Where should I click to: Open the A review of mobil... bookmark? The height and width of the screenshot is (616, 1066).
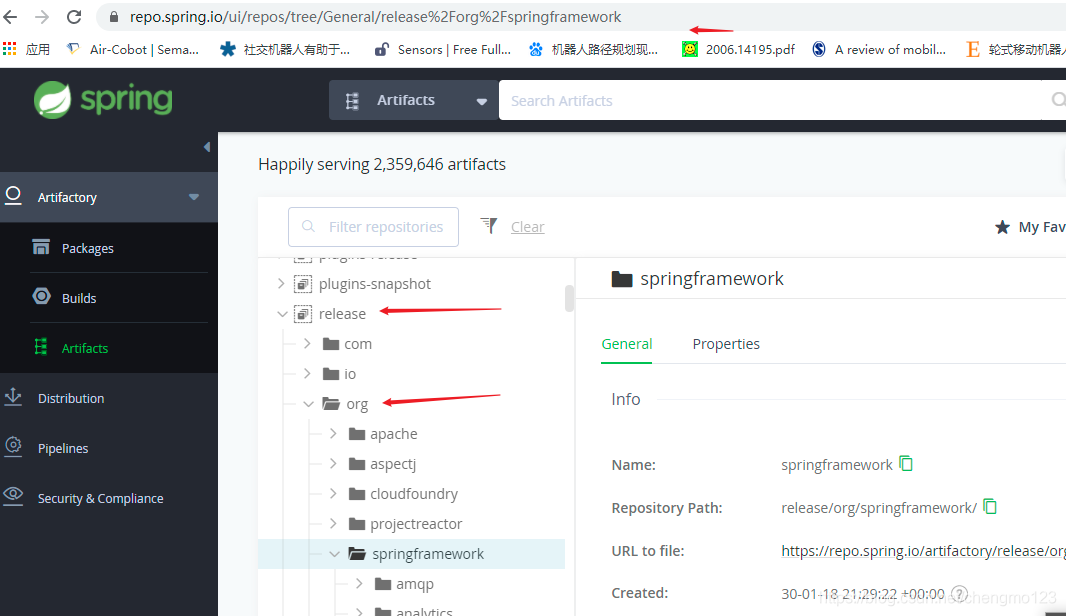(878, 49)
